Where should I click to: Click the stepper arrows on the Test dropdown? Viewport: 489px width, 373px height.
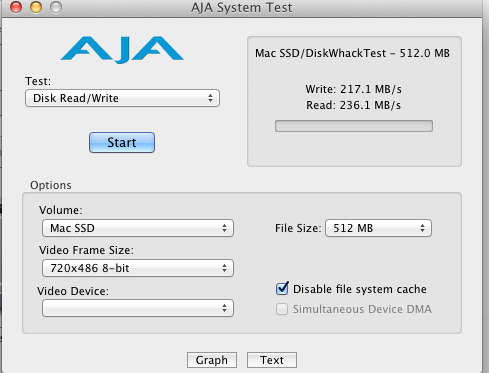coord(210,98)
